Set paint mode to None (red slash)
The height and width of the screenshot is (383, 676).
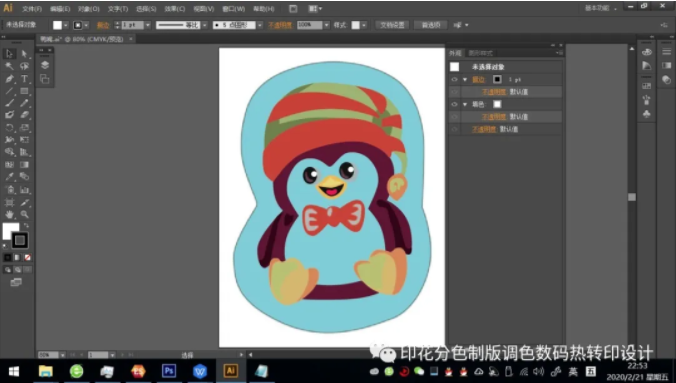pos(27,257)
